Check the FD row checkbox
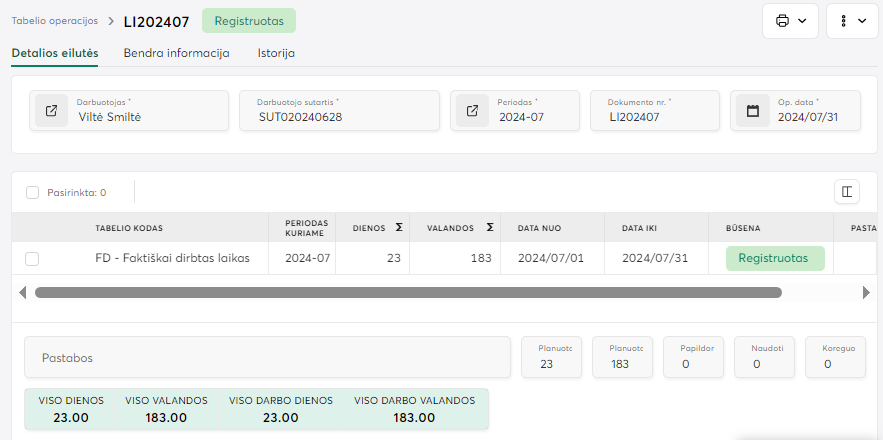This screenshot has height=440, width=883. pyautogui.click(x=32, y=259)
